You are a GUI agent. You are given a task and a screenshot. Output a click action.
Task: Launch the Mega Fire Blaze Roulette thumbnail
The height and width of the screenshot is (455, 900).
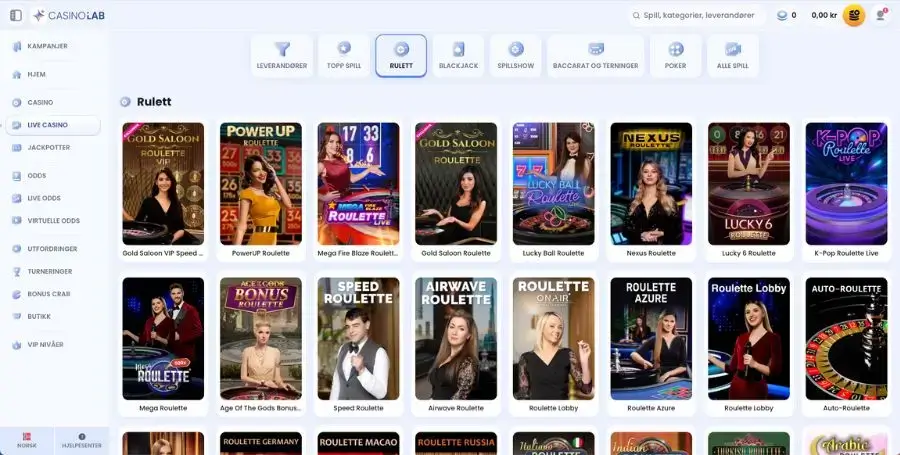pos(358,184)
